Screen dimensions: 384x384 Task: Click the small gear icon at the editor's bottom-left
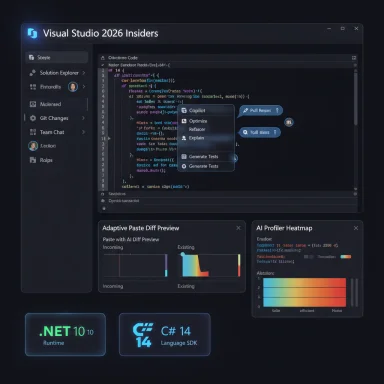pyautogui.click(x=104, y=208)
